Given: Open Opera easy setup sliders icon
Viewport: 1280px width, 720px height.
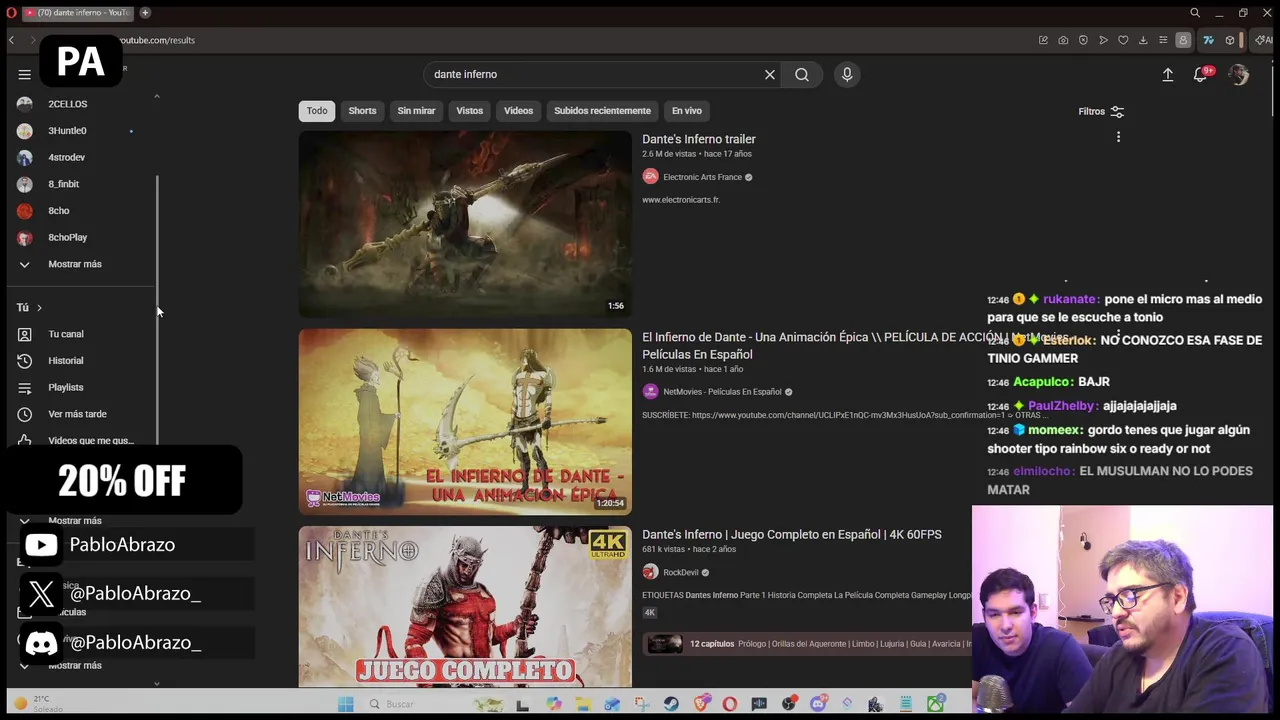Looking at the screenshot, I should point(1163,40).
